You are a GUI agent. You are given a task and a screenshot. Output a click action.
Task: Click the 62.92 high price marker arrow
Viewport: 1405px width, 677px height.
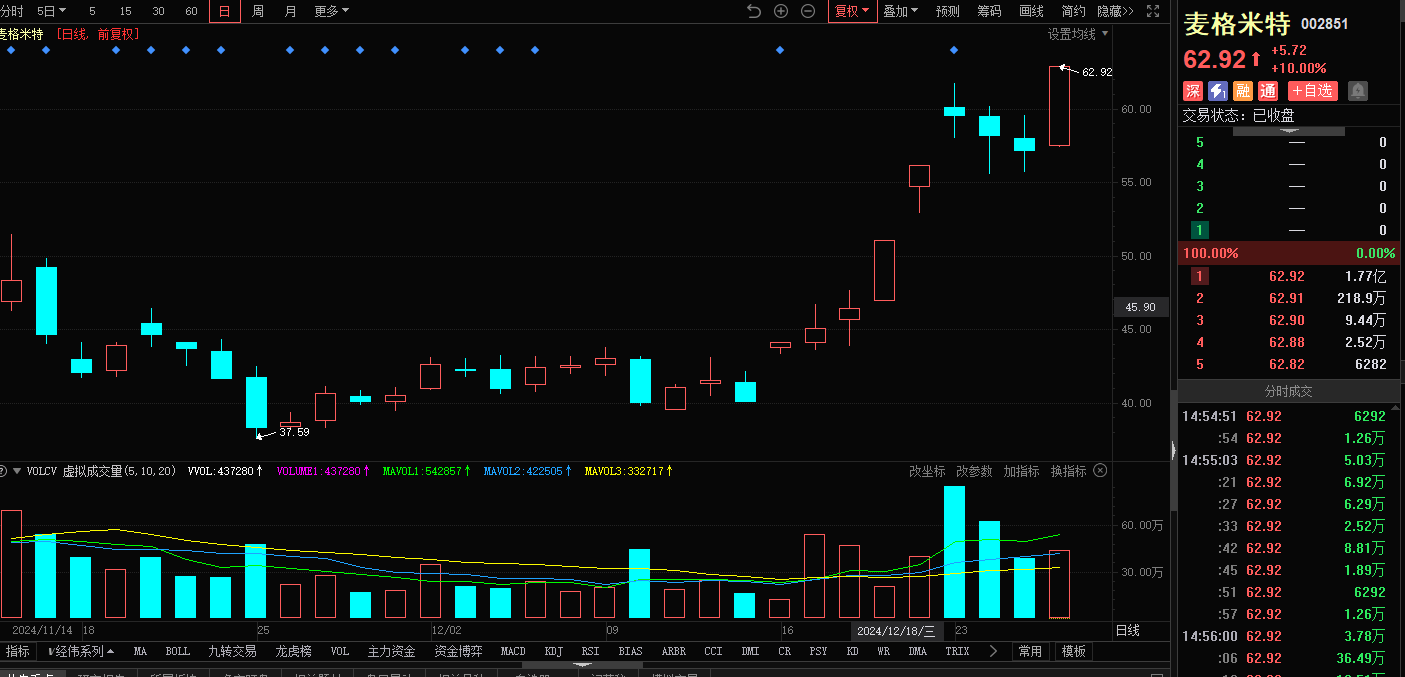point(1068,69)
